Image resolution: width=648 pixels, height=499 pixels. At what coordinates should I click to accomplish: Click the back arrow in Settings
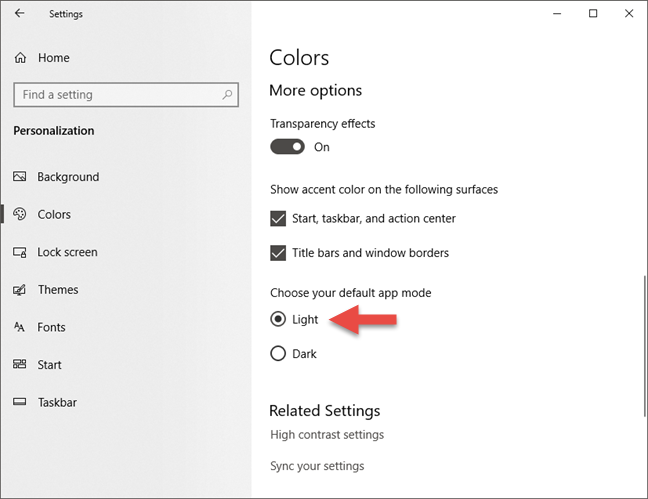(19, 13)
